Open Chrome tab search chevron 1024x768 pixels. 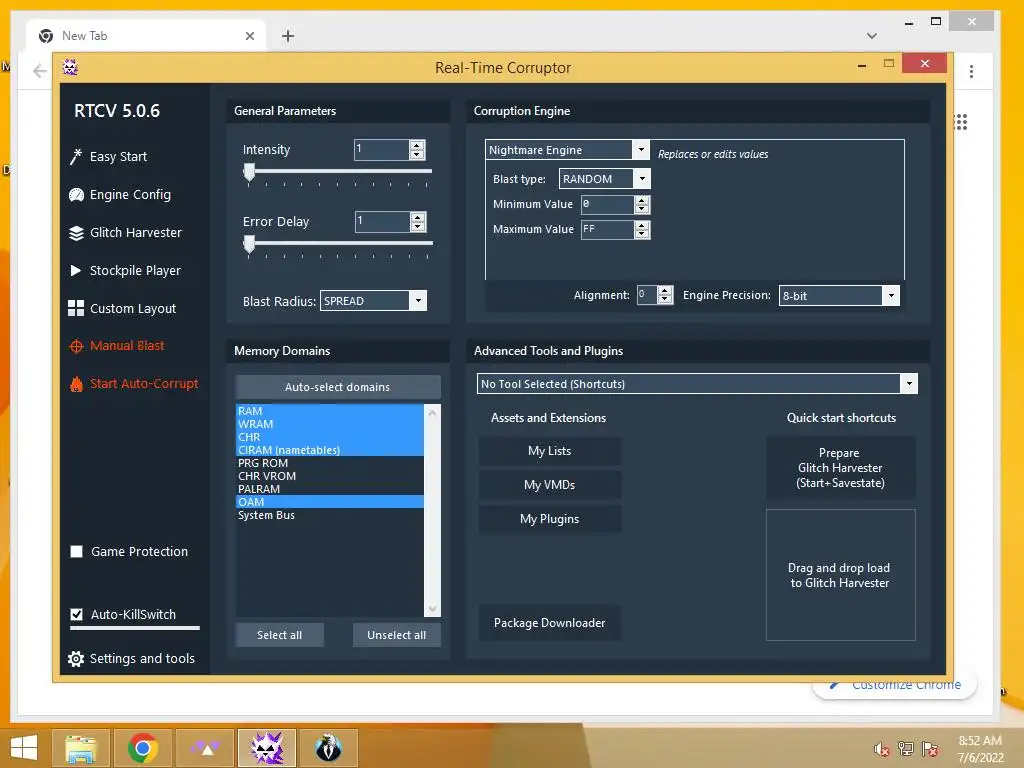[872, 36]
